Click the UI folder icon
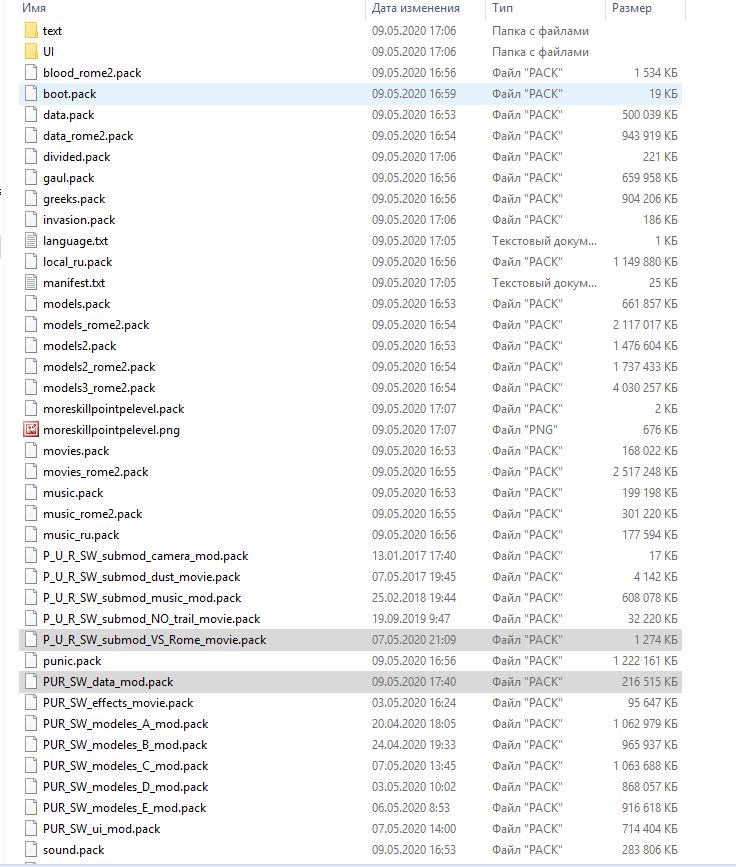This screenshot has height=867, width=736. pos(31,51)
